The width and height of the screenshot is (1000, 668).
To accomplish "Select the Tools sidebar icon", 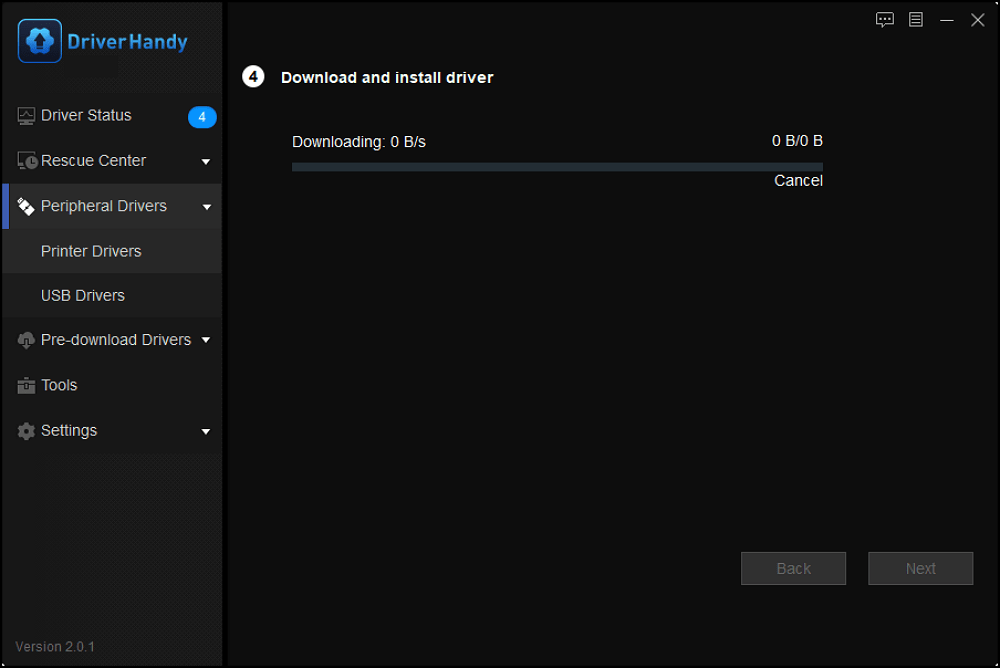I will click(25, 385).
